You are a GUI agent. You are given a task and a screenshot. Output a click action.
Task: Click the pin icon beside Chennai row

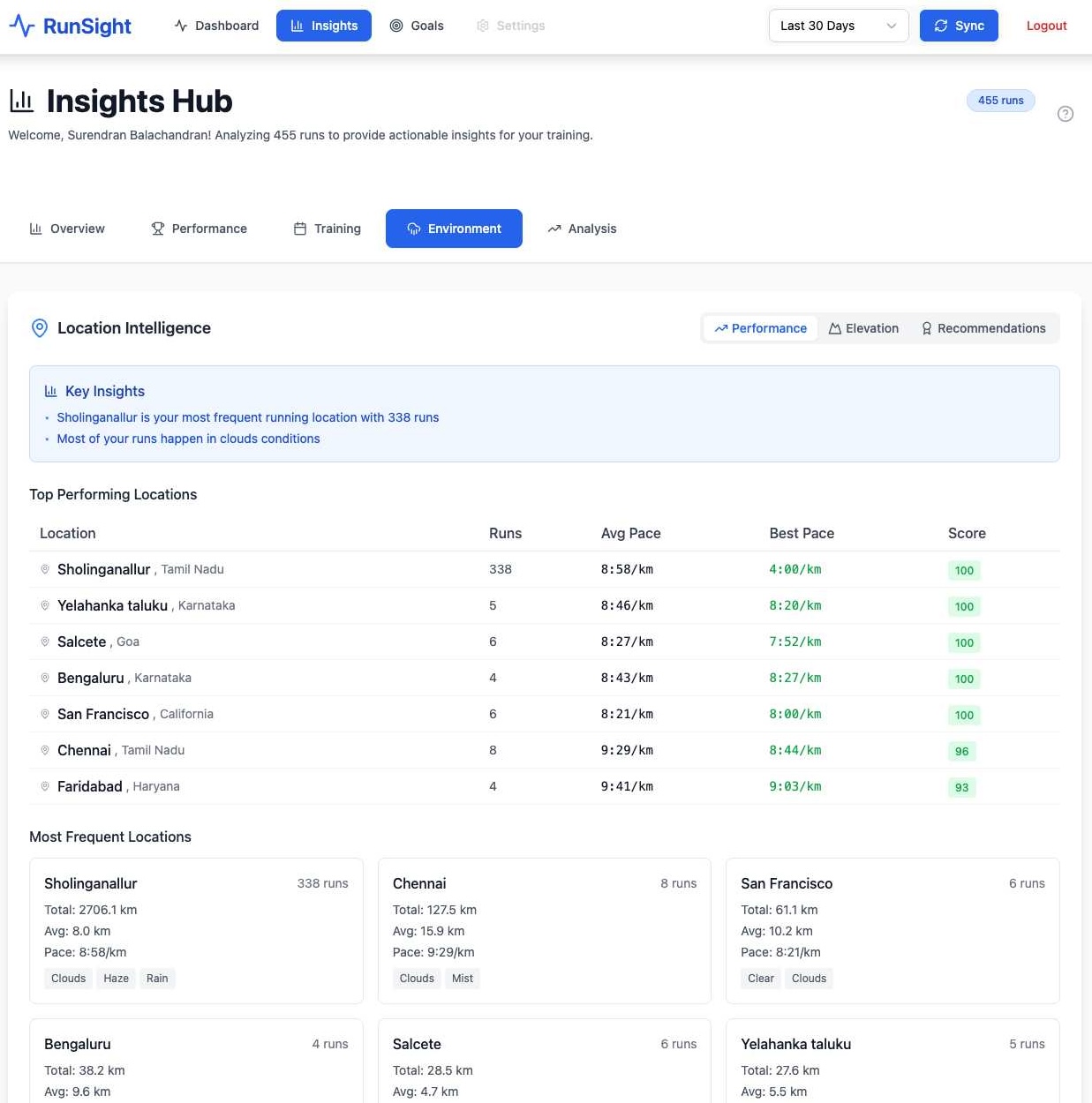click(45, 750)
